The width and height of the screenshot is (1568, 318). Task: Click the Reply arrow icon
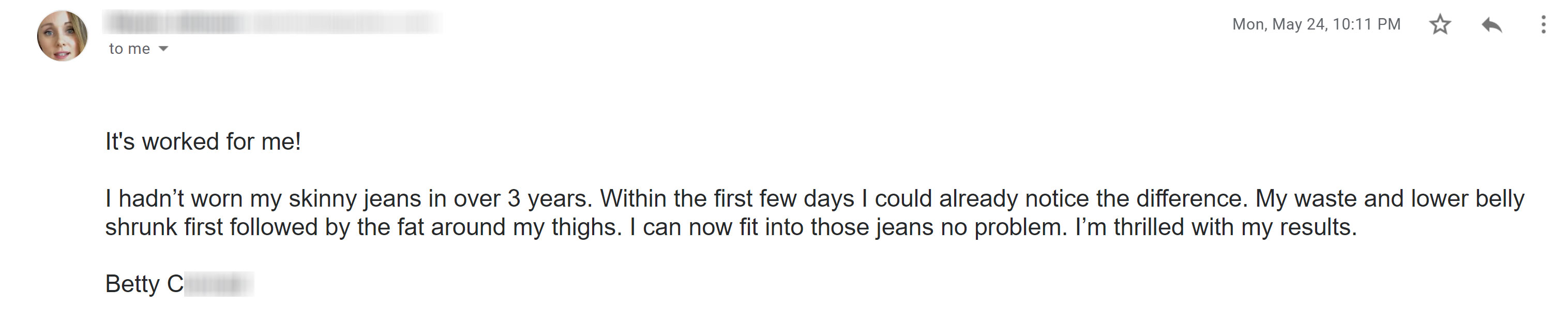pos(1491,24)
